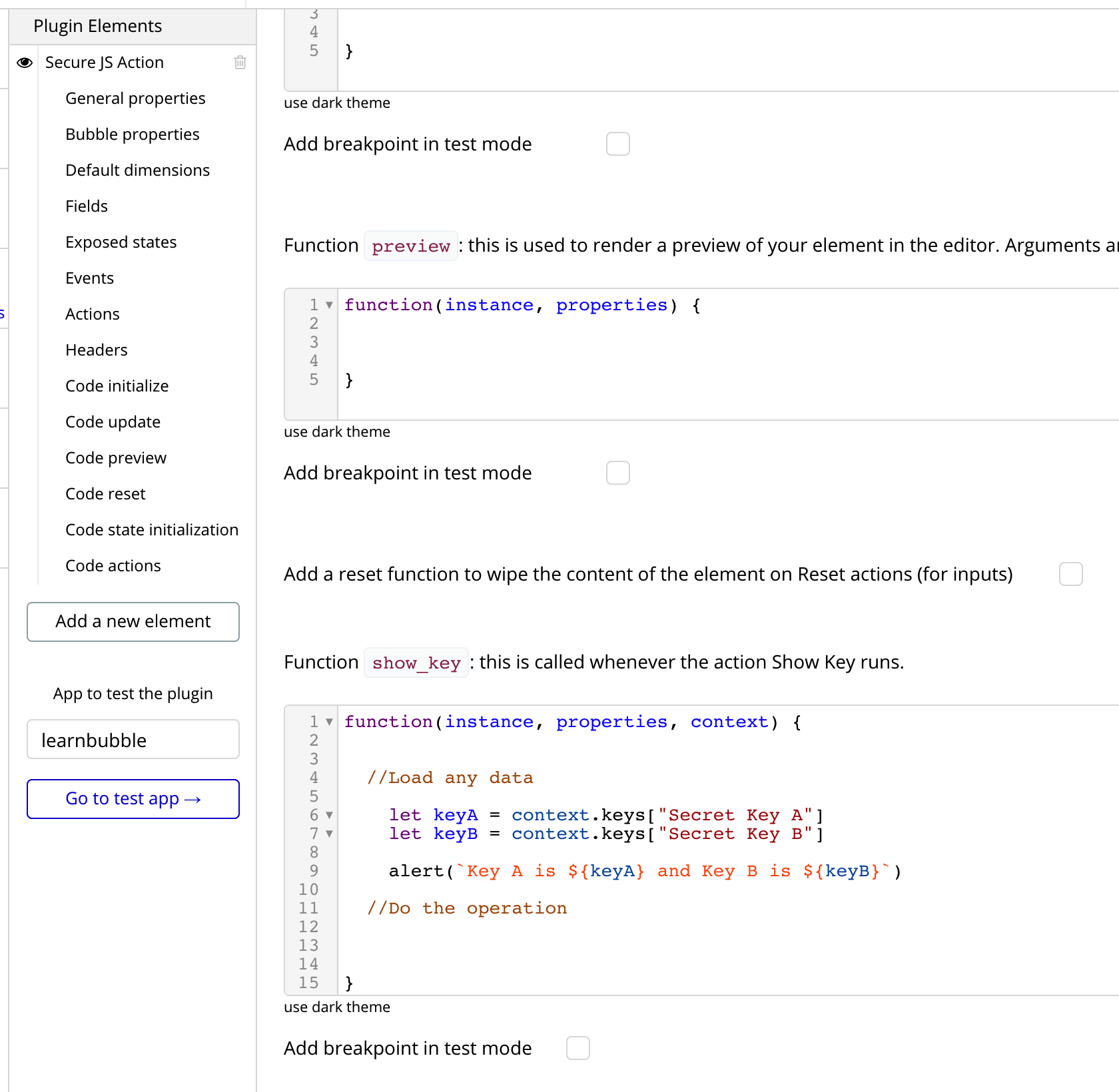Toggle fold arrow at line 7 keyB

(329, 834)
